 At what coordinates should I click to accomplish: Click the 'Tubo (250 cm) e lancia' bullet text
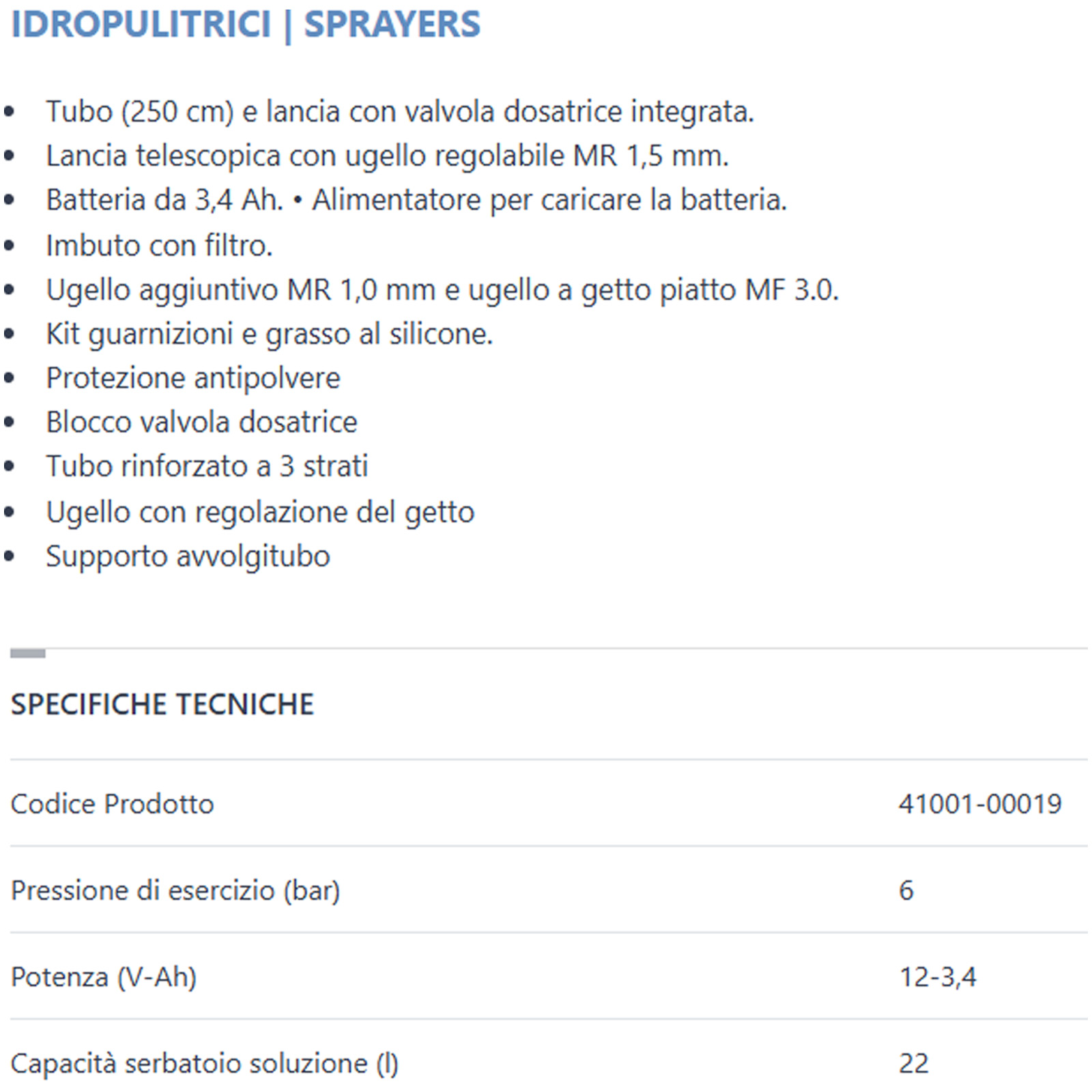click(x=399, y=111)
